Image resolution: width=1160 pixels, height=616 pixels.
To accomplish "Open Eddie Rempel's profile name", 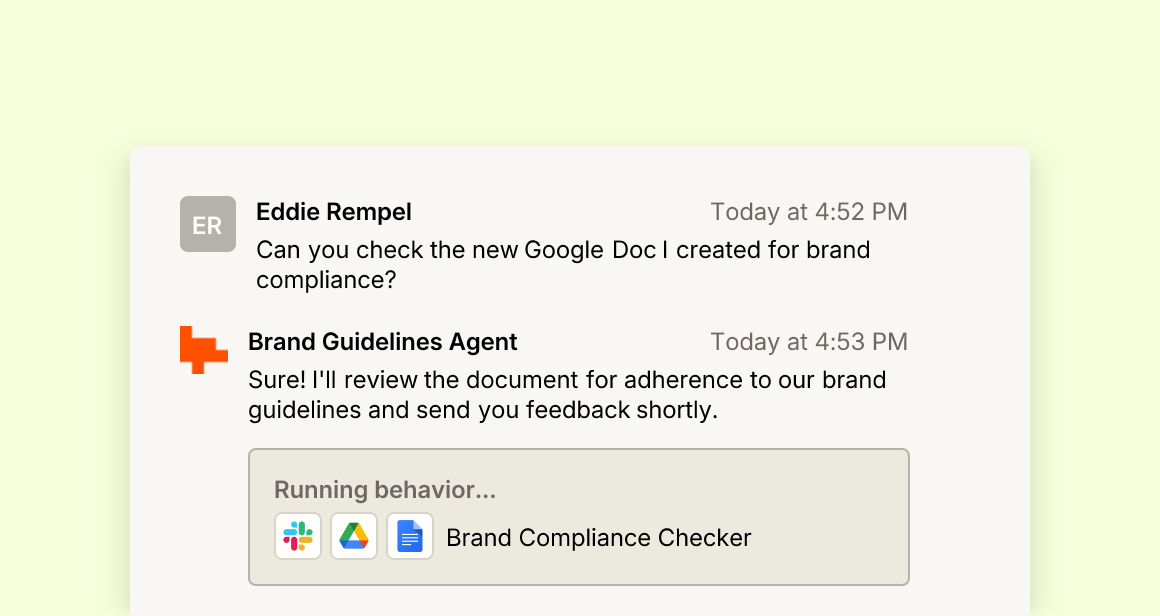I will 334,212.
